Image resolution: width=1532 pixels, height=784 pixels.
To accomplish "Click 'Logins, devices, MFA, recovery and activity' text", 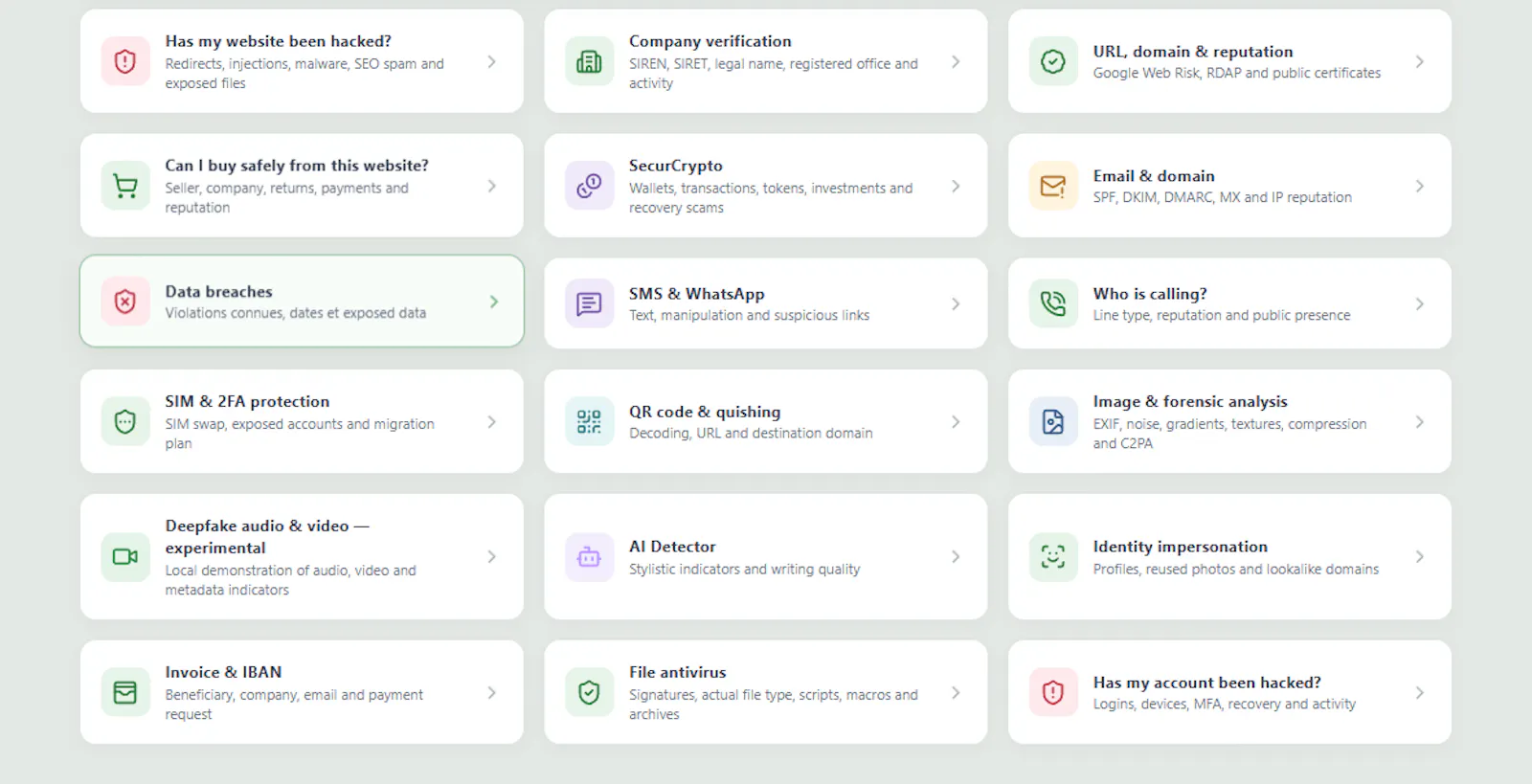I will pyautogui.click(x=1225, y=704).
